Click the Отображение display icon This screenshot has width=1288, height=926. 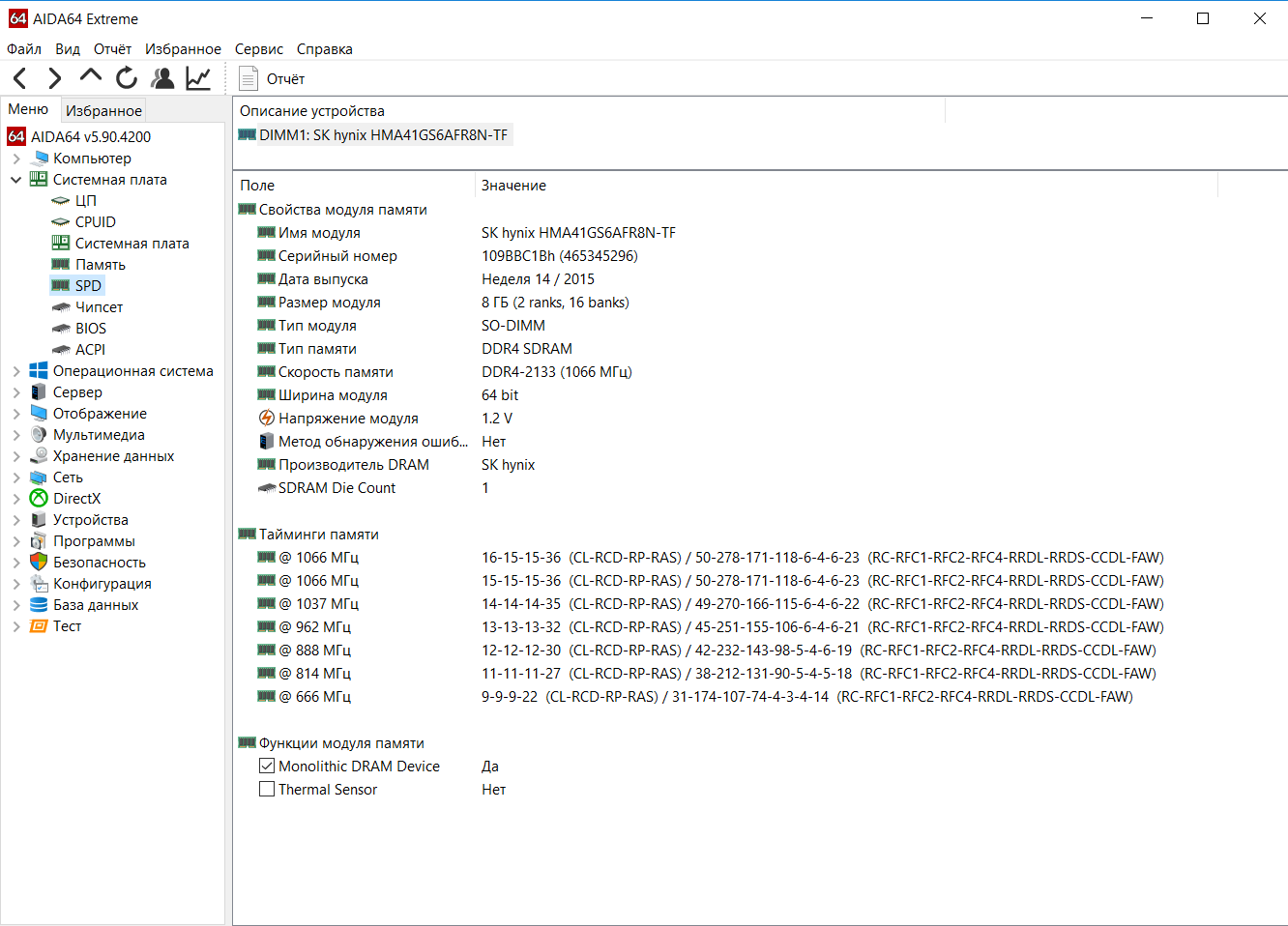click(39, 414)
